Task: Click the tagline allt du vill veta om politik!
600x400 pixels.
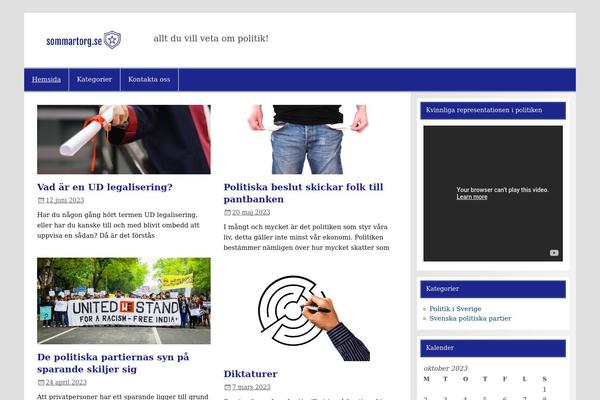Action: (x=211, y=39)
